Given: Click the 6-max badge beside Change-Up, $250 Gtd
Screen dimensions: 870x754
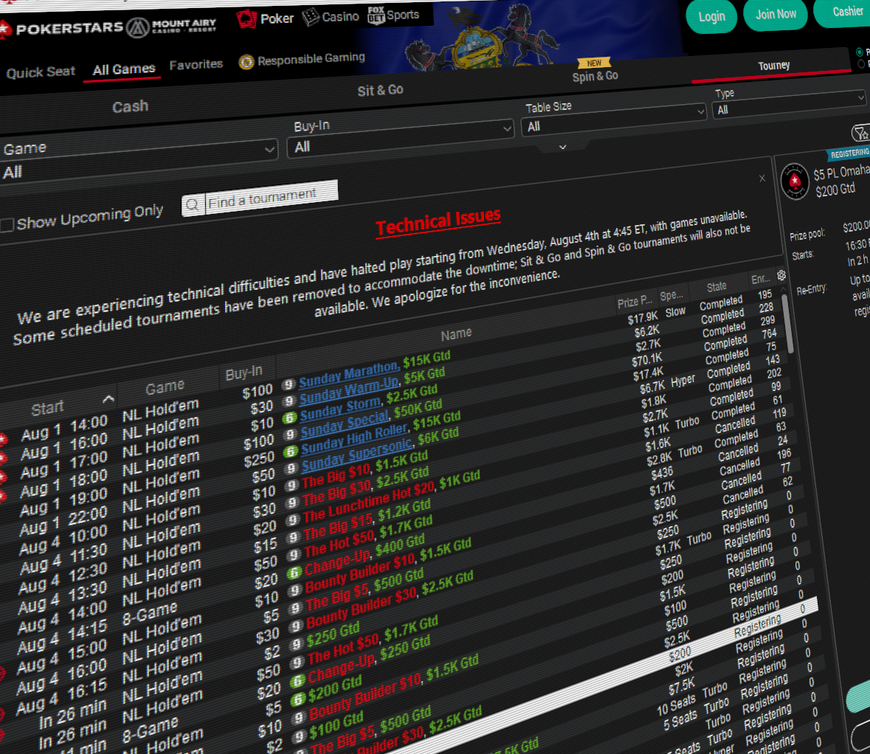Looking at the screenshot, I should (x=298, y=681).
